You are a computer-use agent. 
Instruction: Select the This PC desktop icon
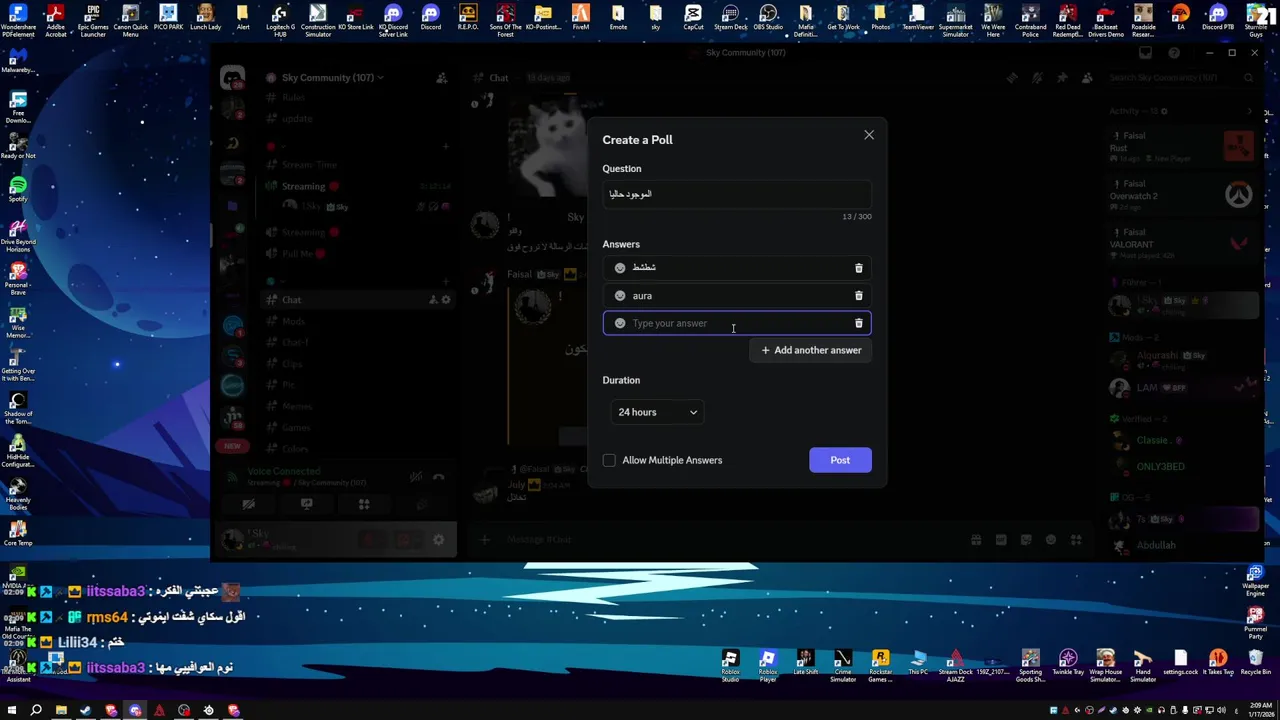click(x=918, y=662)
